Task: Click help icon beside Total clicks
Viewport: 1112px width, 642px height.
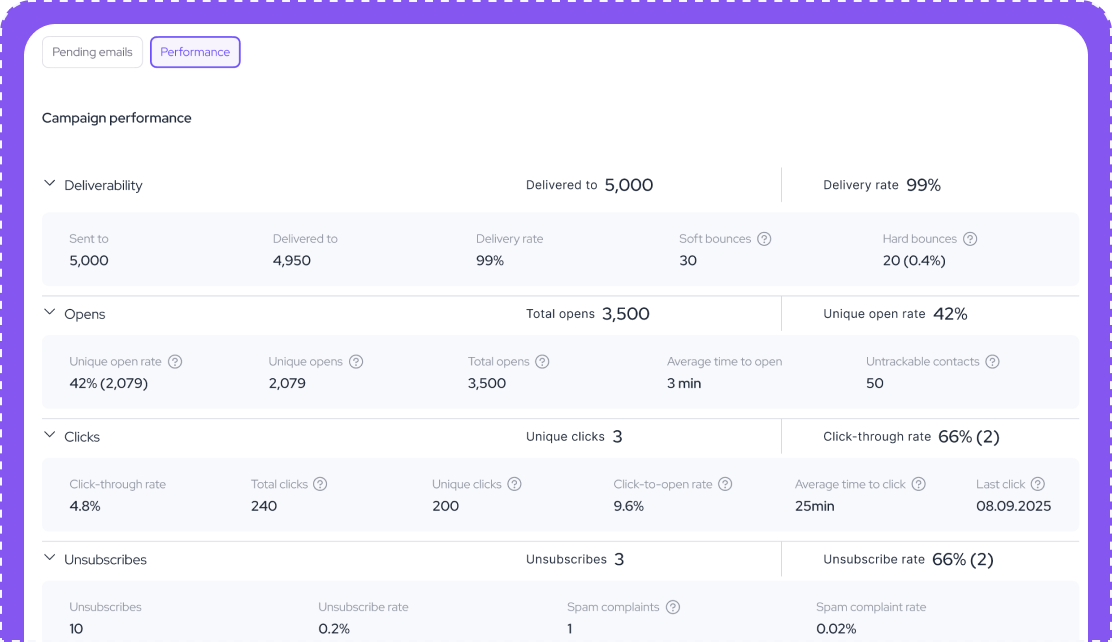Action: point(320,484)
